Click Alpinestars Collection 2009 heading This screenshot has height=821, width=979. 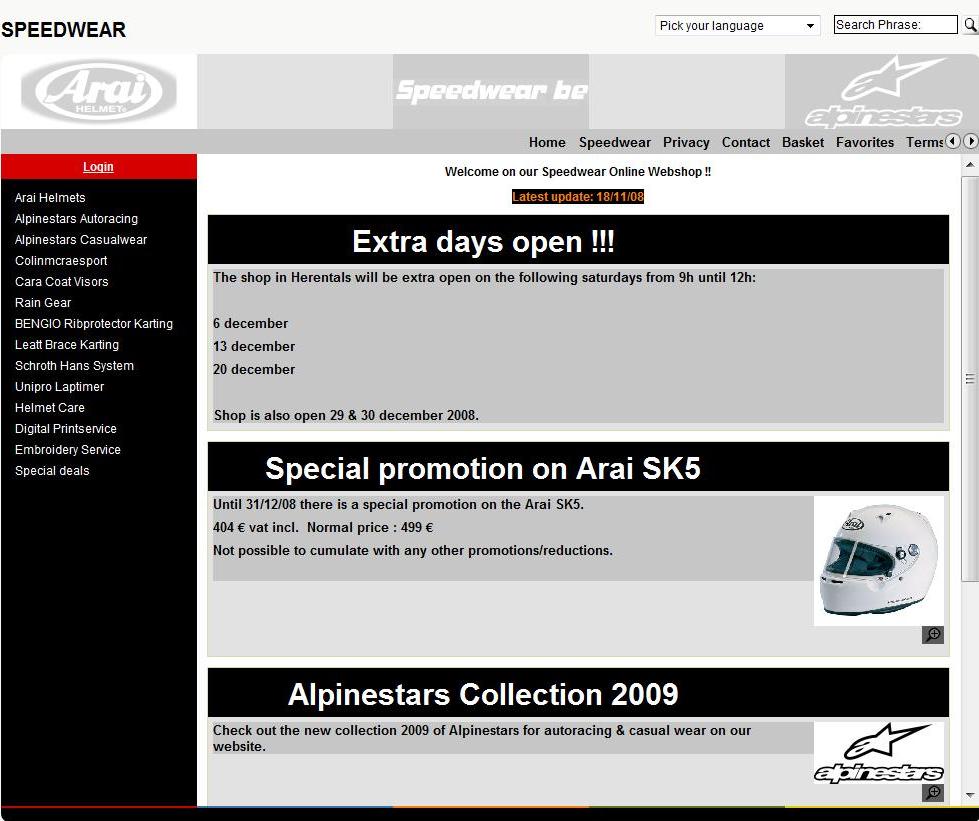point(483,694)
